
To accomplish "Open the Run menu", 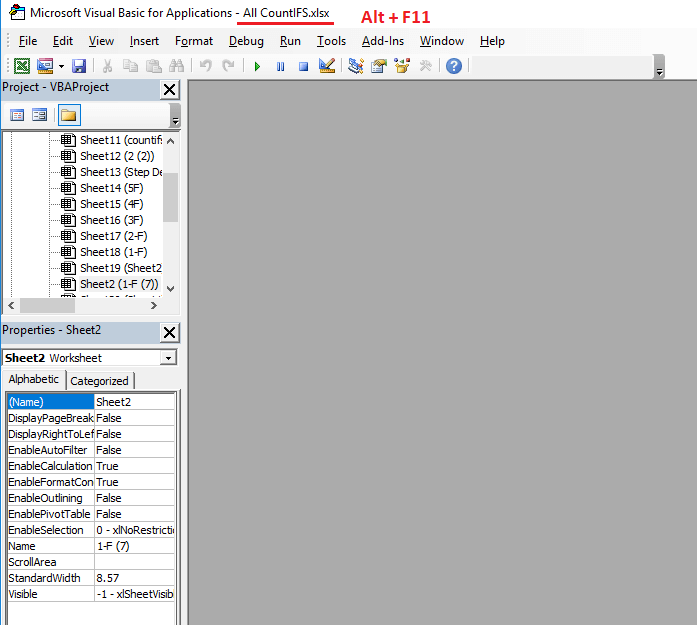I will (290, 41).
